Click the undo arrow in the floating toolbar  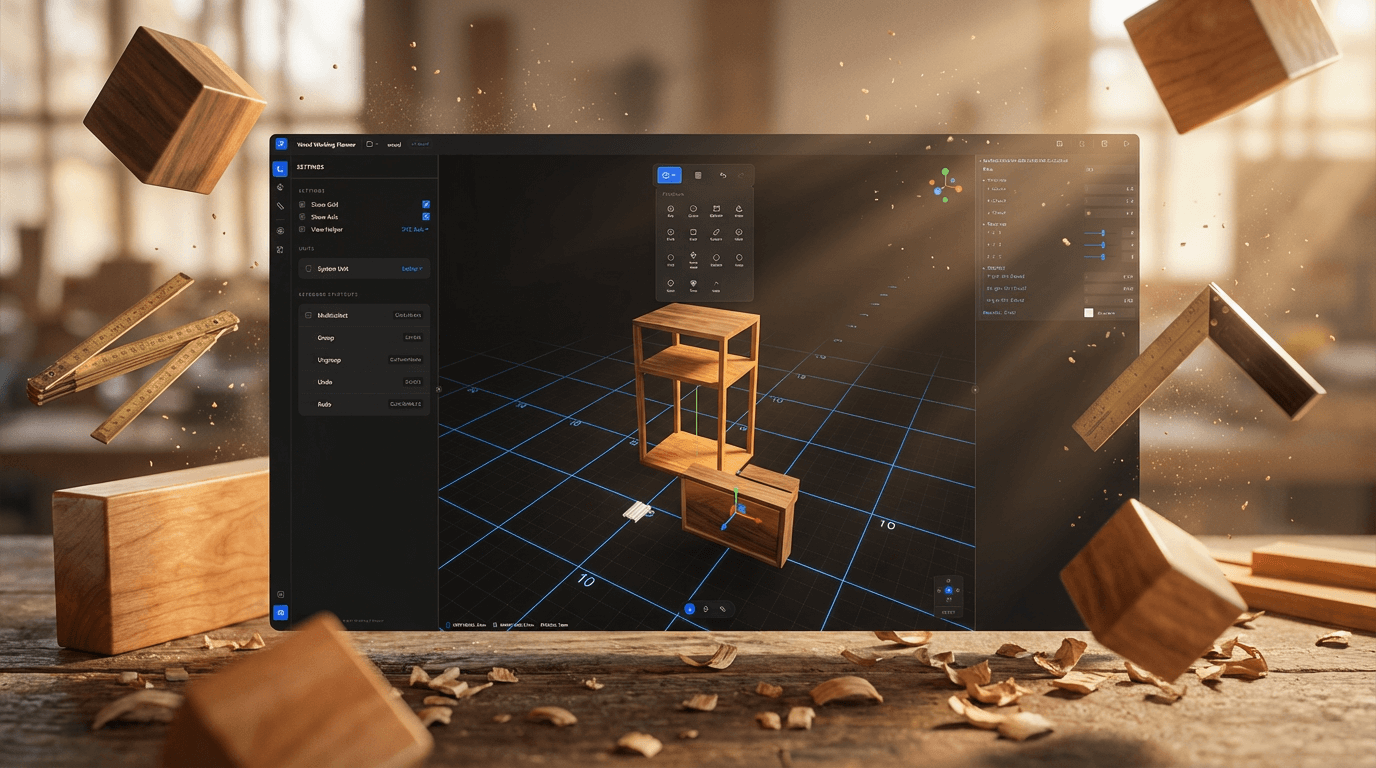click(x=723, y=175)
